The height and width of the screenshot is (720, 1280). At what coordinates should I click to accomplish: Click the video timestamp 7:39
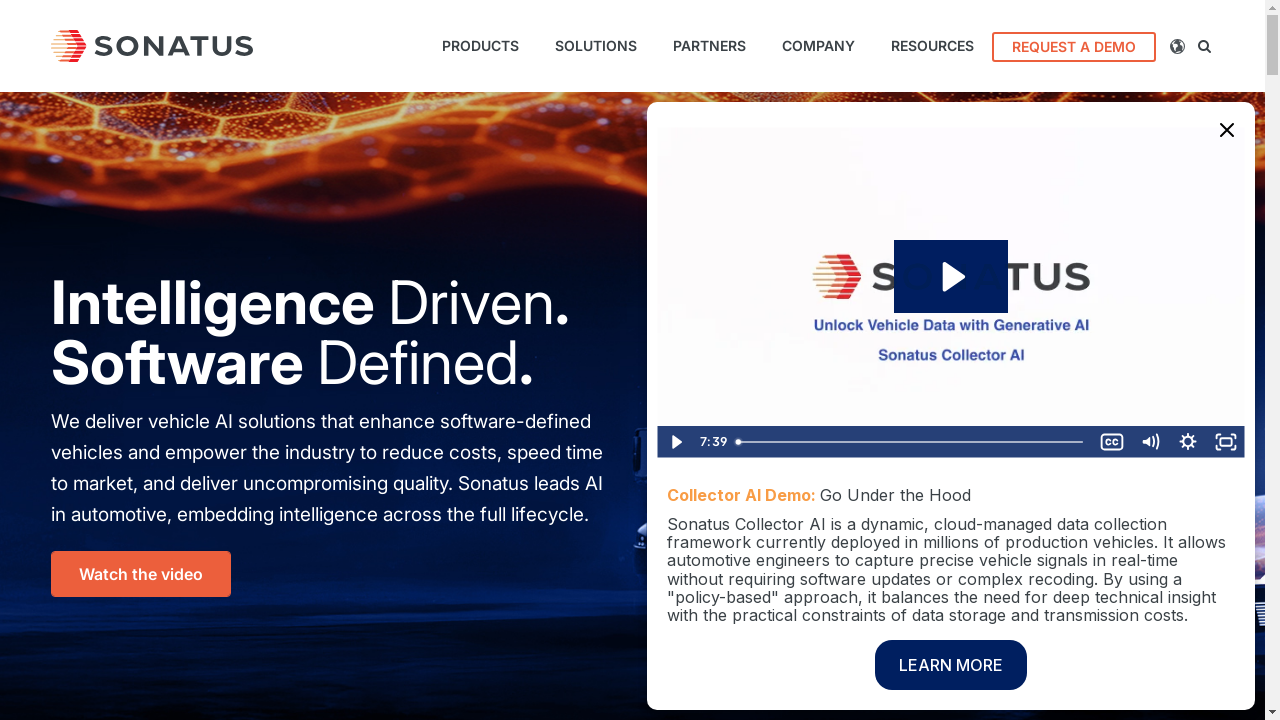click(714, 442)
